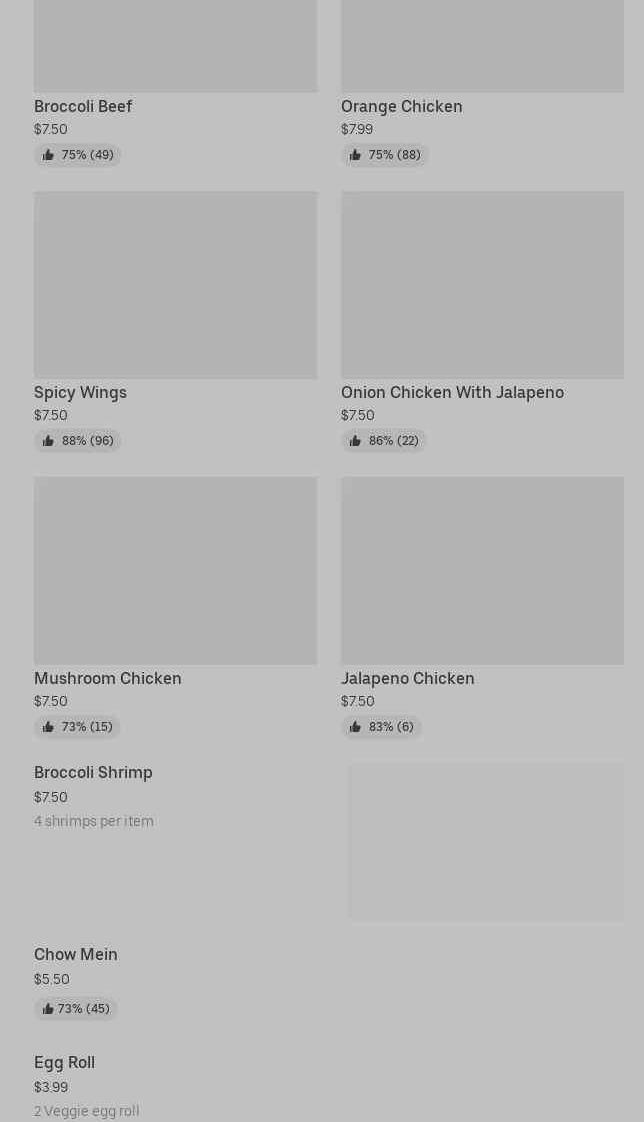
Task: Click the Spicy Wings photo thumbnail
Action: (x=175, y=285)
